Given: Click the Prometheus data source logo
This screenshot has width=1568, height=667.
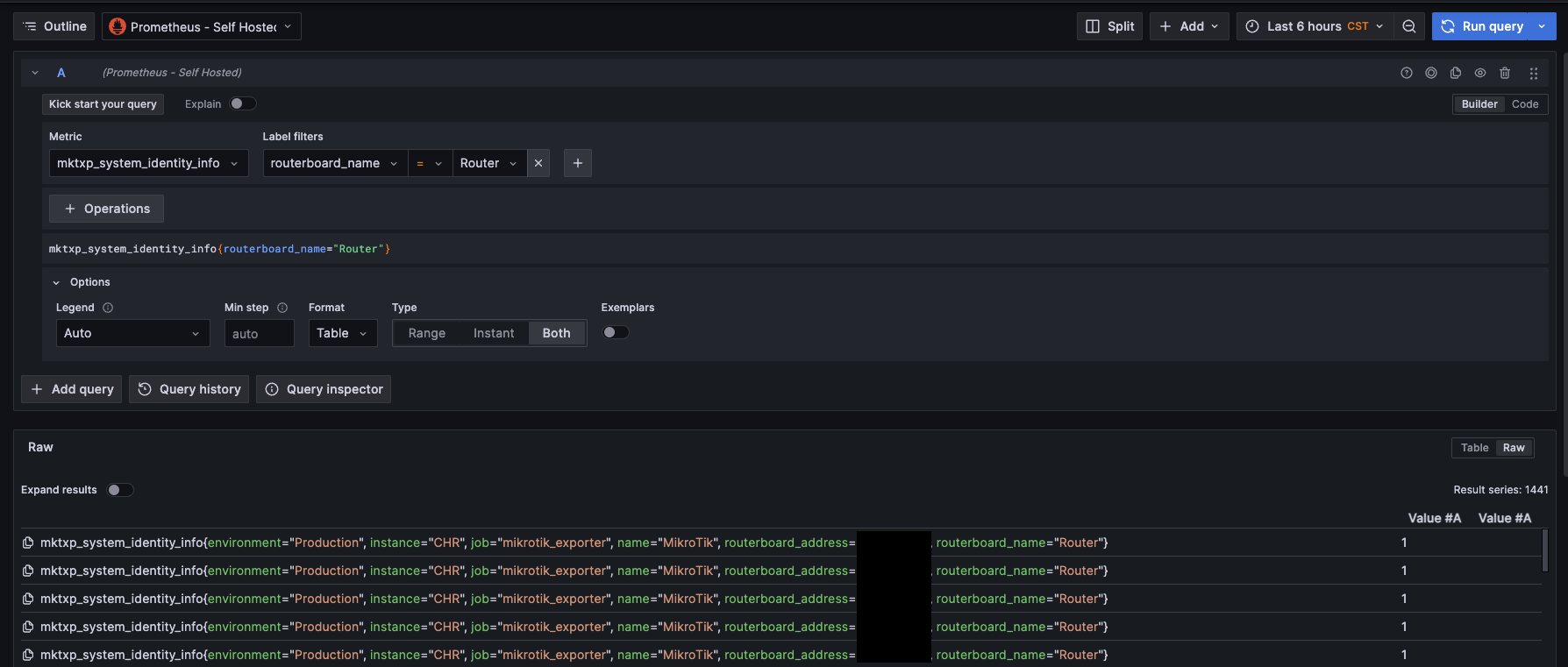Looking at the screenshot, I should tap(118, 26).
